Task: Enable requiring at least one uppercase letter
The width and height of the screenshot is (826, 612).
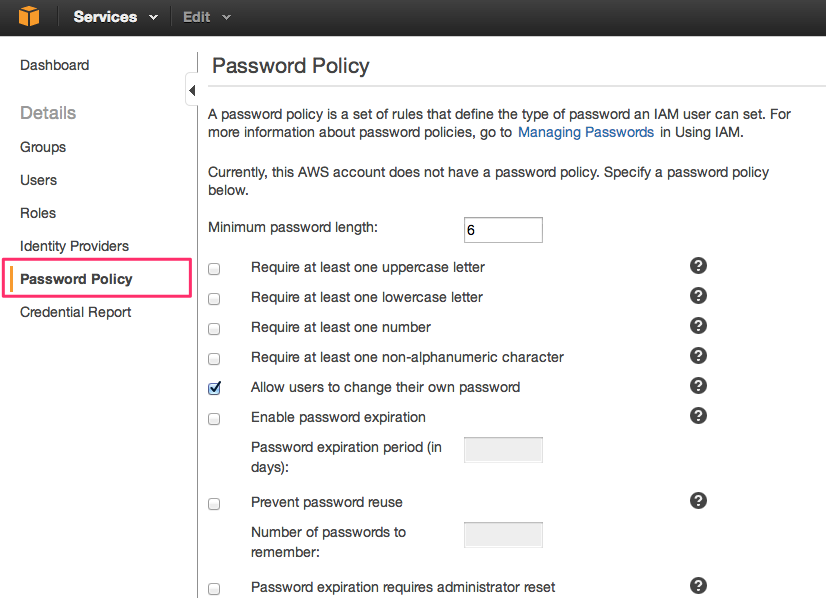Action: [214, 268]
